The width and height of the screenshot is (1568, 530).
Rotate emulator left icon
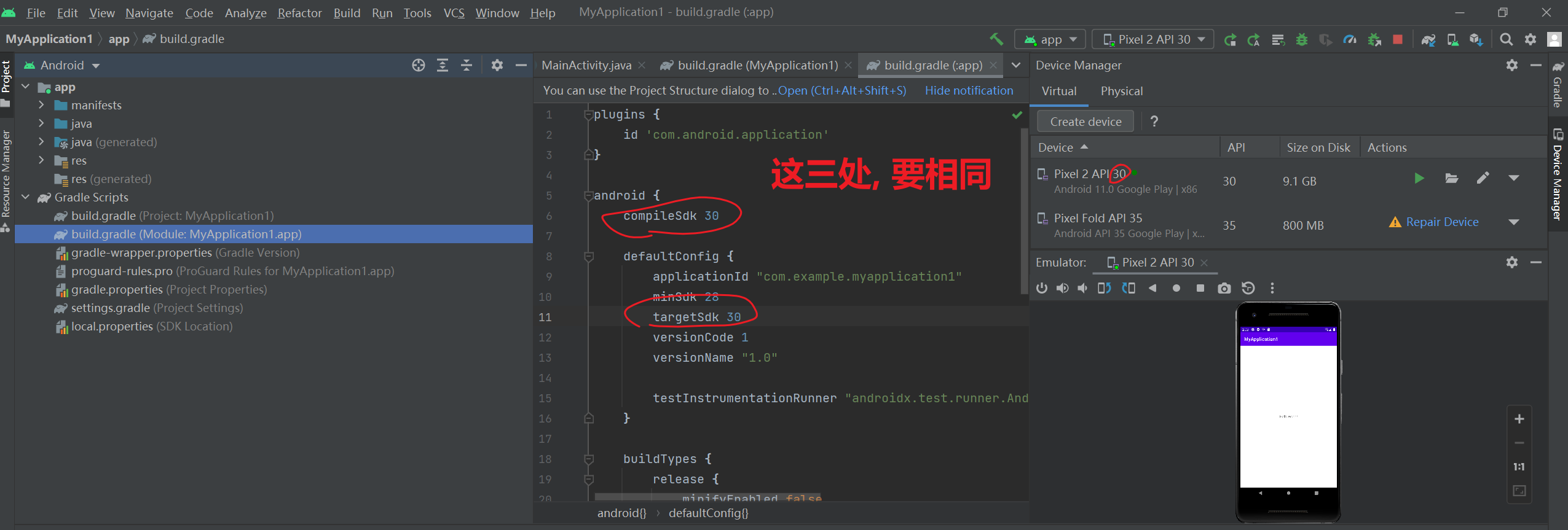click(x=1105, y=288)
